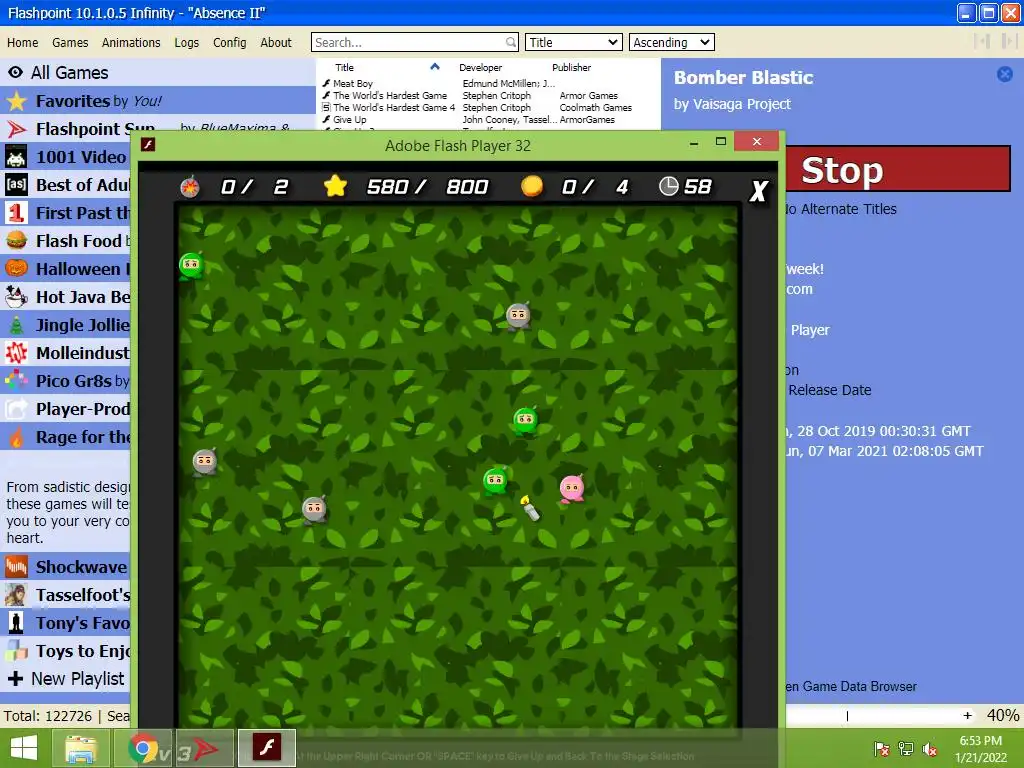
Task: Click the red Stop button
Action: pos(898,169)
